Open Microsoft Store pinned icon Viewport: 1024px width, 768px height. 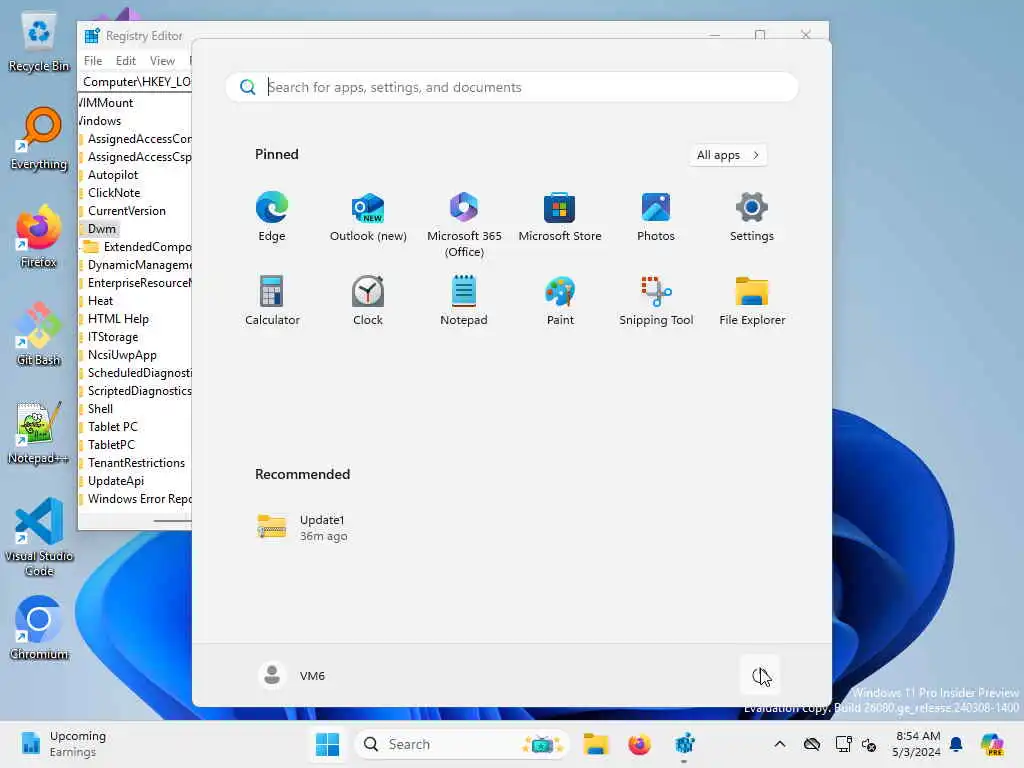tap(560, 217)
